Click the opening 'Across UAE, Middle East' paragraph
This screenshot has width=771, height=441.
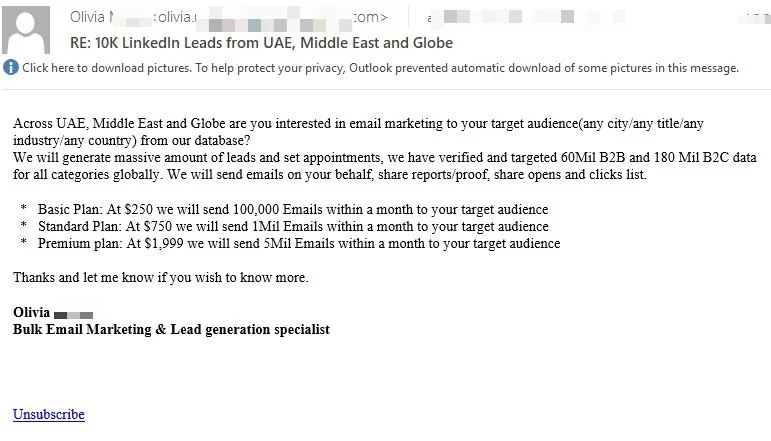point(358,132)
